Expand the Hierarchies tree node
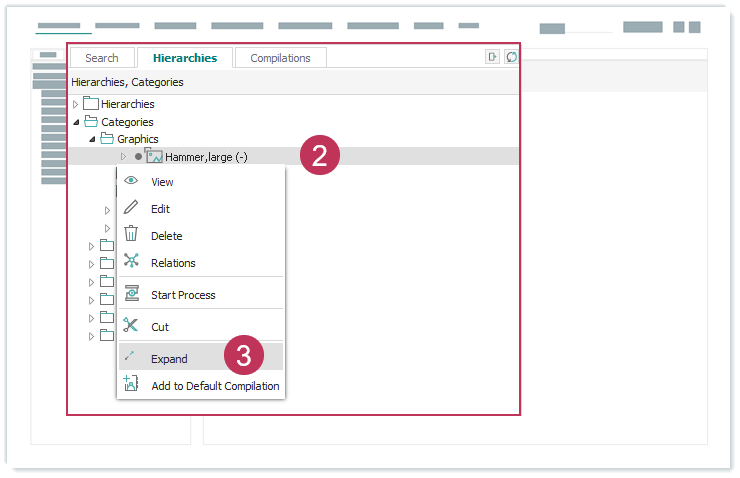Screen dimensions: 740x478 coord(75,104)
